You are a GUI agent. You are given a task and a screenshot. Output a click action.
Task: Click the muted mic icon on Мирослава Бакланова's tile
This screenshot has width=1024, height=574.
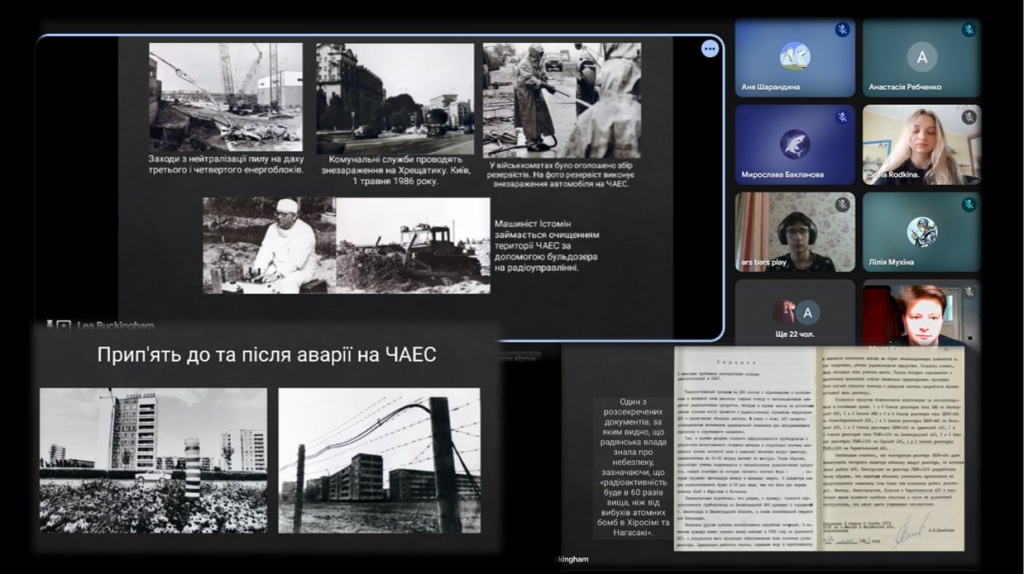click(x=842, y=117)
